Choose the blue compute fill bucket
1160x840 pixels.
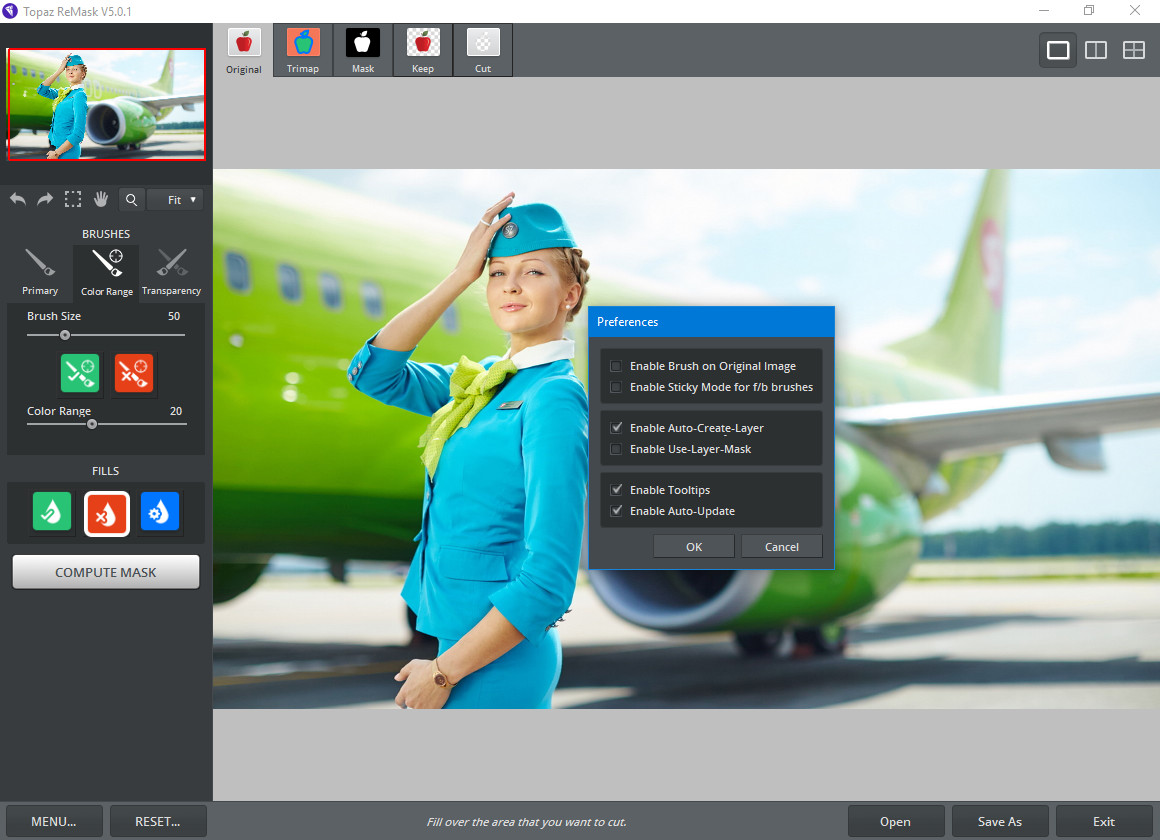160,511
